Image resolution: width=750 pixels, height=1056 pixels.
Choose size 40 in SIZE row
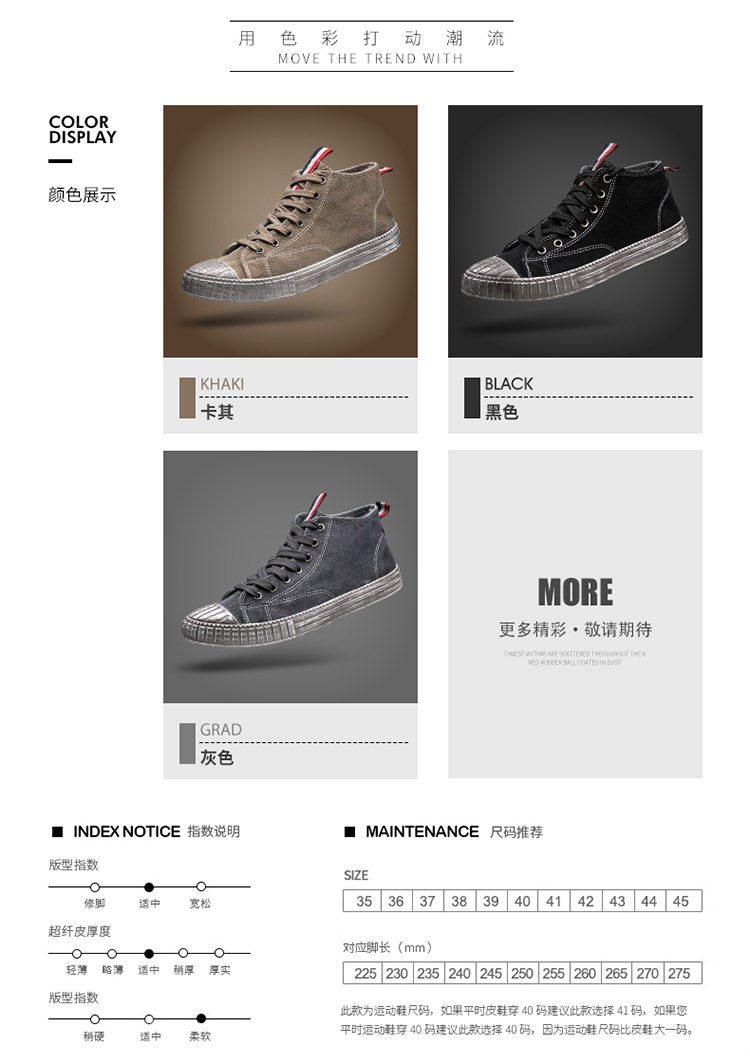[x=522, y=901]
